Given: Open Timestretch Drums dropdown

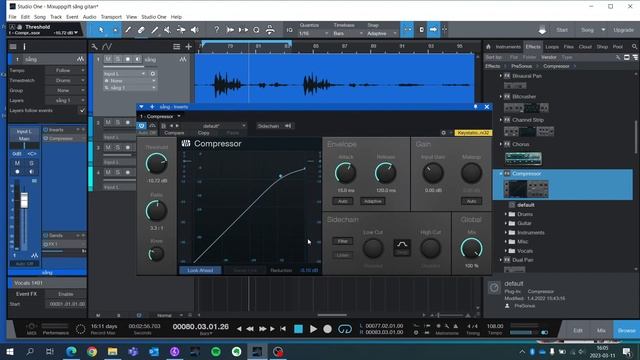Looking at the screenshot, I should [x=65, y=80].
